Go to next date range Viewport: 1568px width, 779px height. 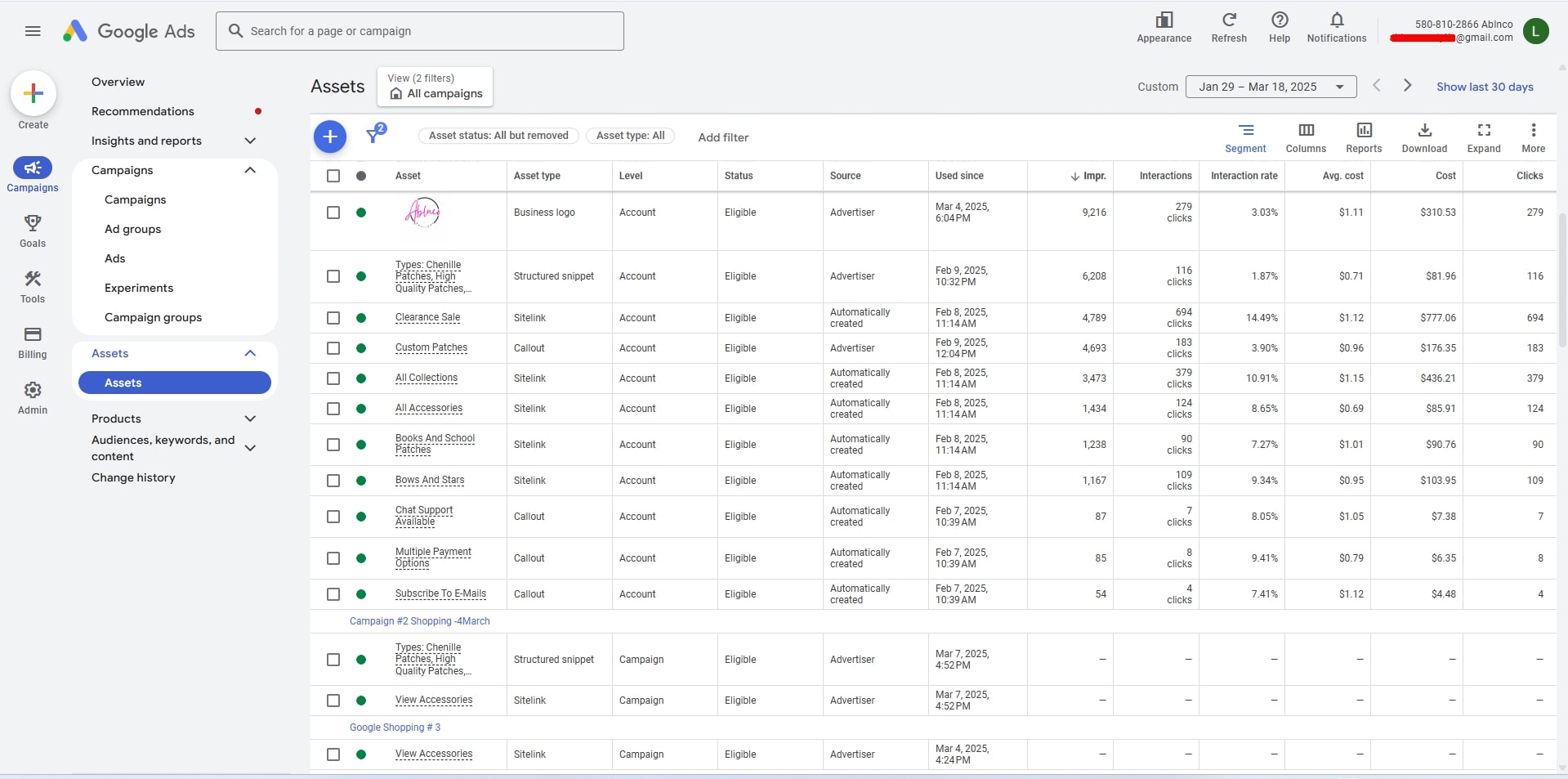[1407, 86]
